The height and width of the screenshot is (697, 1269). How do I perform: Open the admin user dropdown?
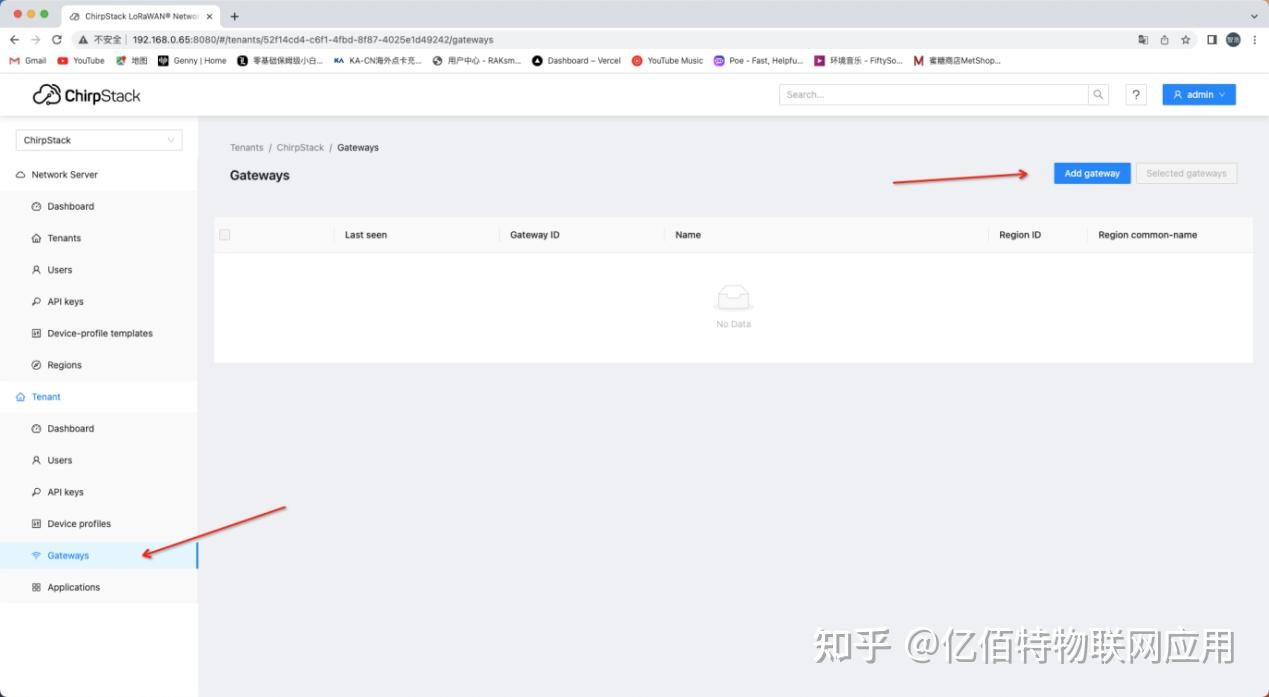pos(1198,94)
